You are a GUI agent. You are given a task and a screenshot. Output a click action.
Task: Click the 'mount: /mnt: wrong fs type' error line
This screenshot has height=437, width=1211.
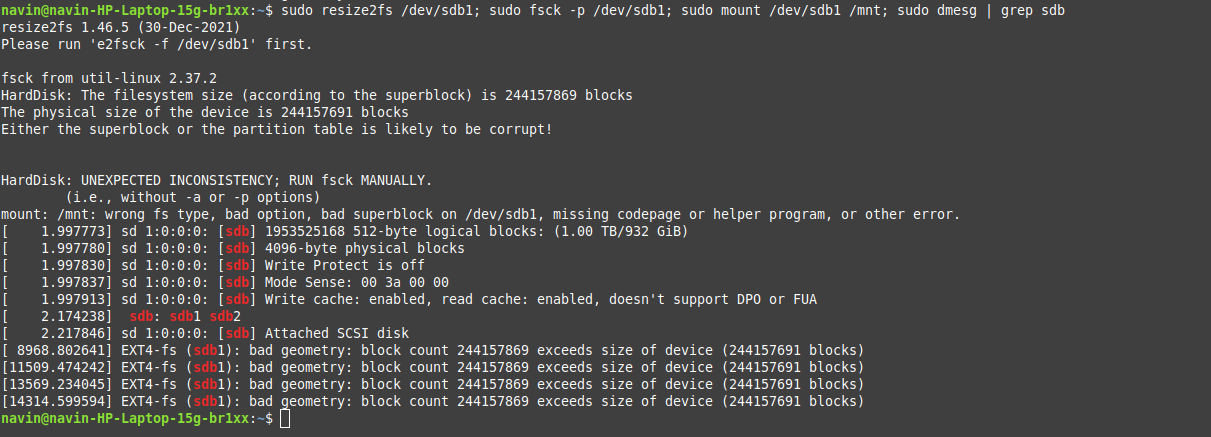coord(480,215)
